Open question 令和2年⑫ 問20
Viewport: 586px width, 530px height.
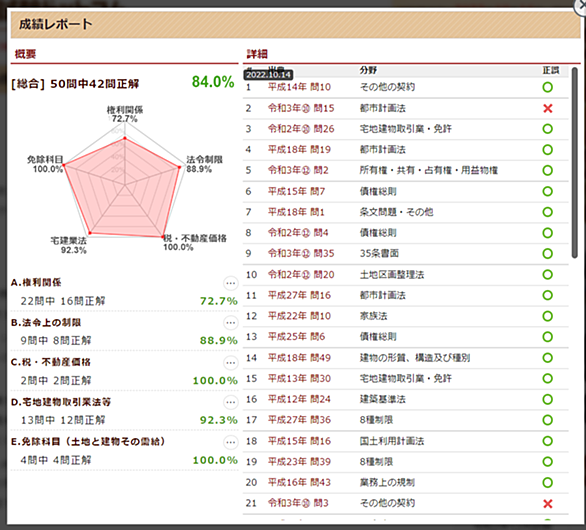[x=301, y=275]
